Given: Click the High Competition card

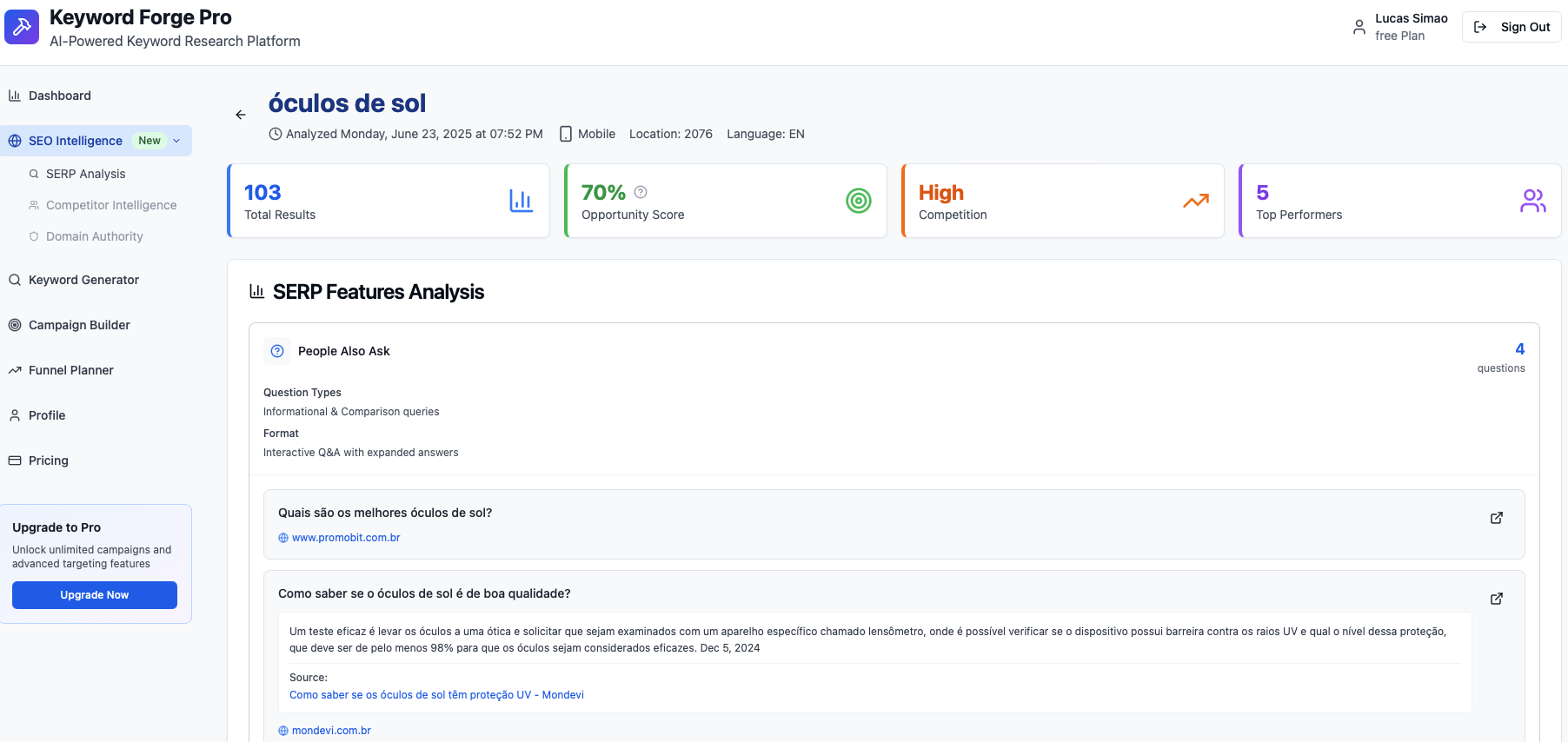Looking at the screenshot, I should pos(1063,201).
